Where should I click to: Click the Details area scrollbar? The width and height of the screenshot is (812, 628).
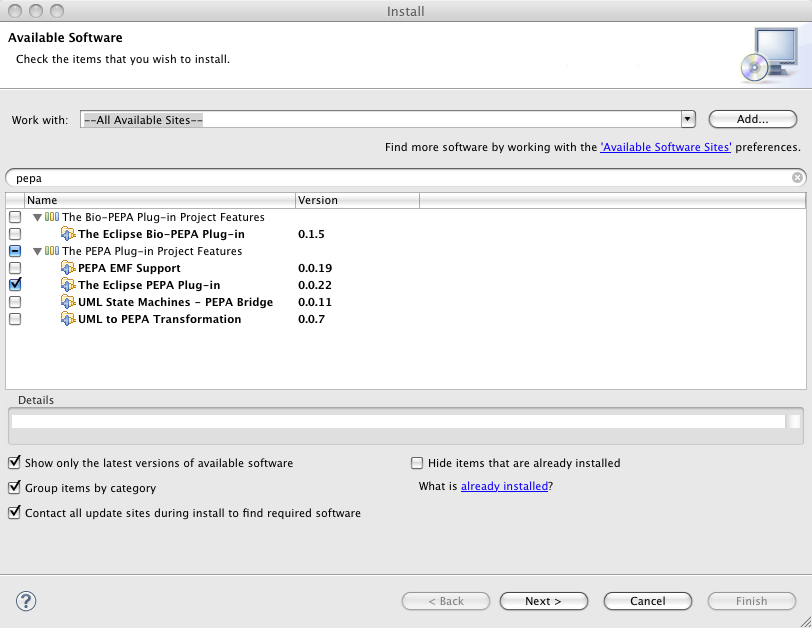(x=793, y=421)
